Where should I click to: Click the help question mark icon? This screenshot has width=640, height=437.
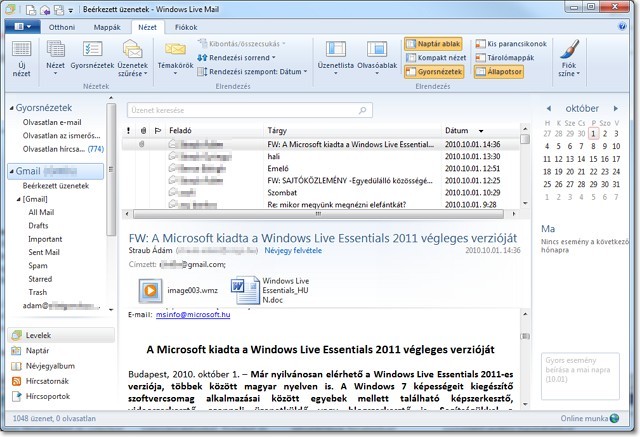pyautogui.click(x=622, y=27)
